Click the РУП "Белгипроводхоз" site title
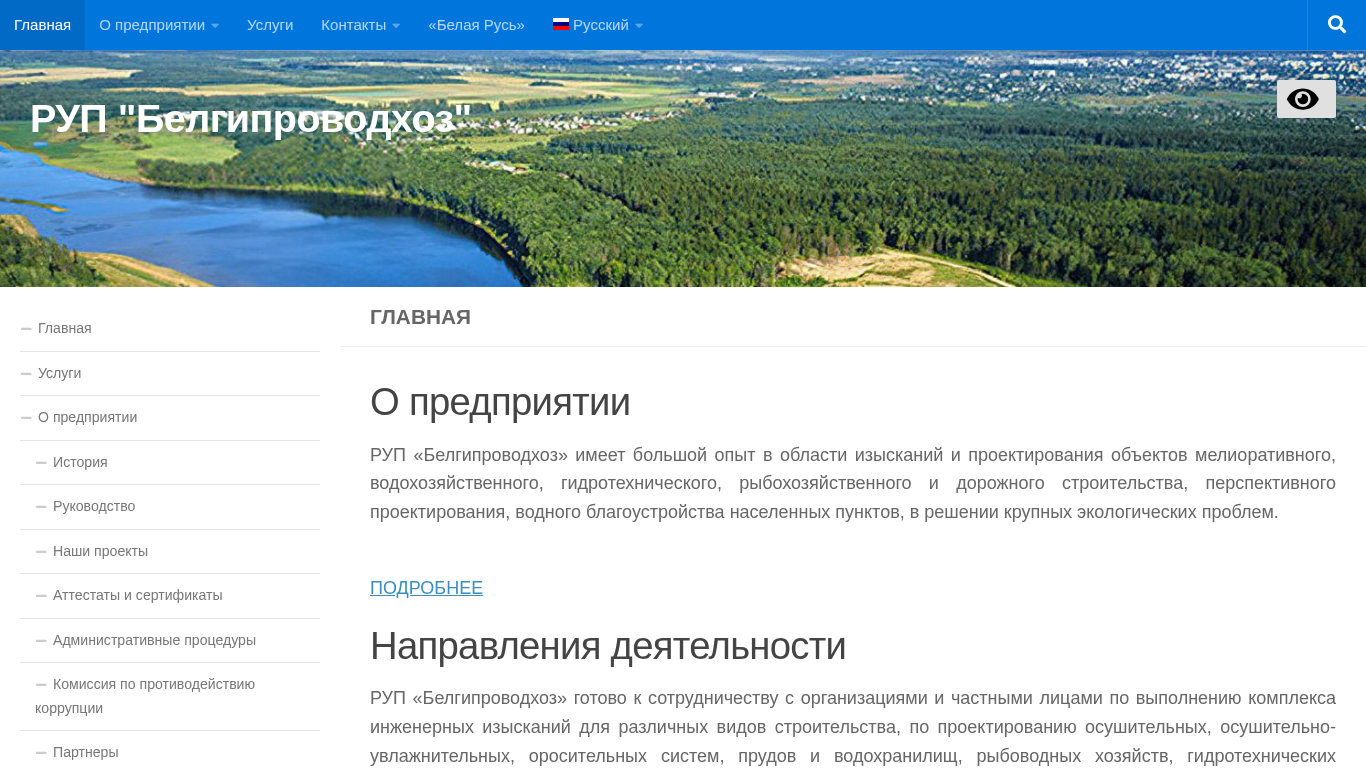Image resolution: width=1366 pixels, height=768 pixels. click(250, 119)
